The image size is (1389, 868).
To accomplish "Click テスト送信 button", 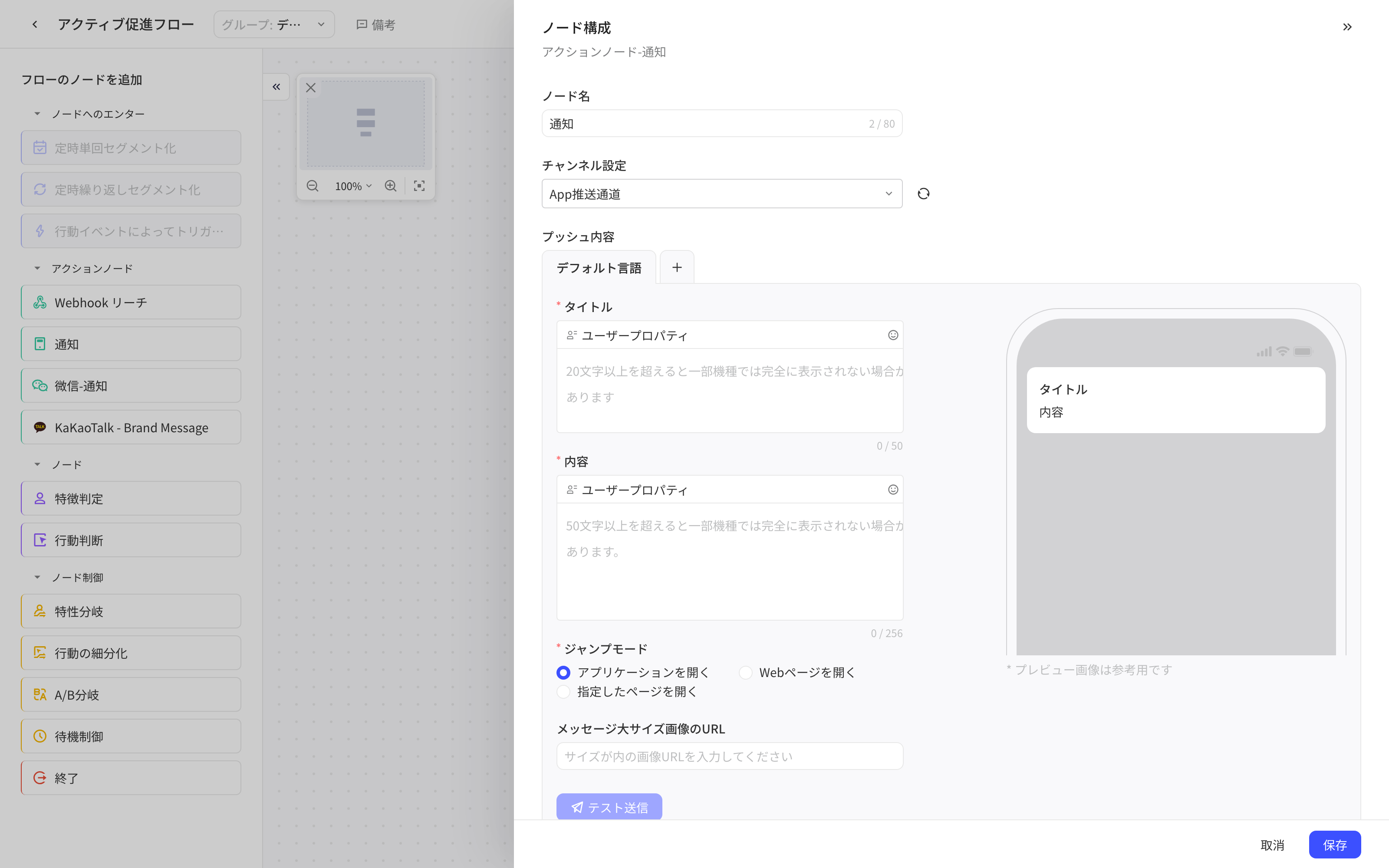I will 609,807.
